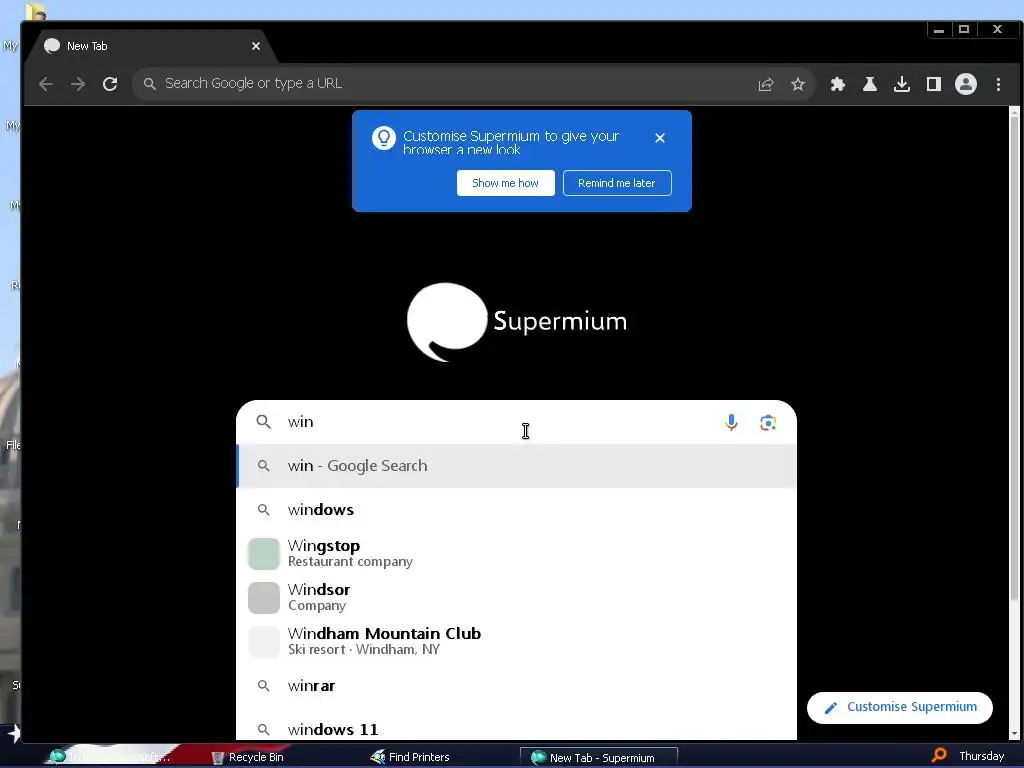Close the New Tab tab
The width and height of the screenshot is (1024, 768).
tap(256, 46)
